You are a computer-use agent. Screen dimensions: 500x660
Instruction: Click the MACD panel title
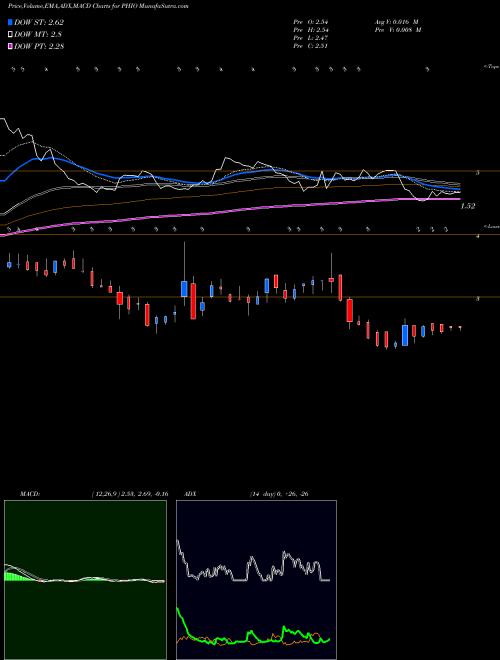pos(29,494)
